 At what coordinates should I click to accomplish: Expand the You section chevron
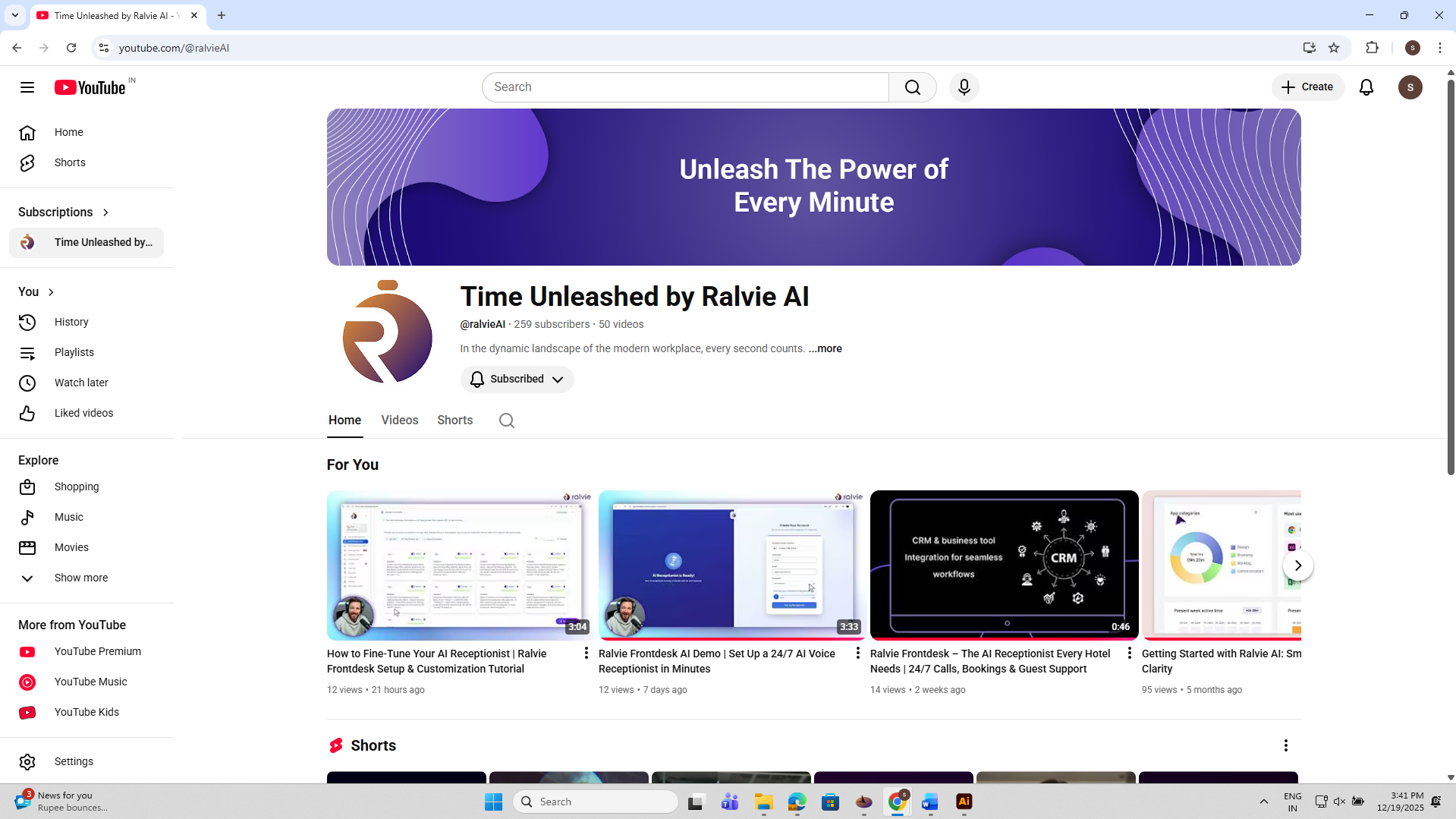[51, 292]
